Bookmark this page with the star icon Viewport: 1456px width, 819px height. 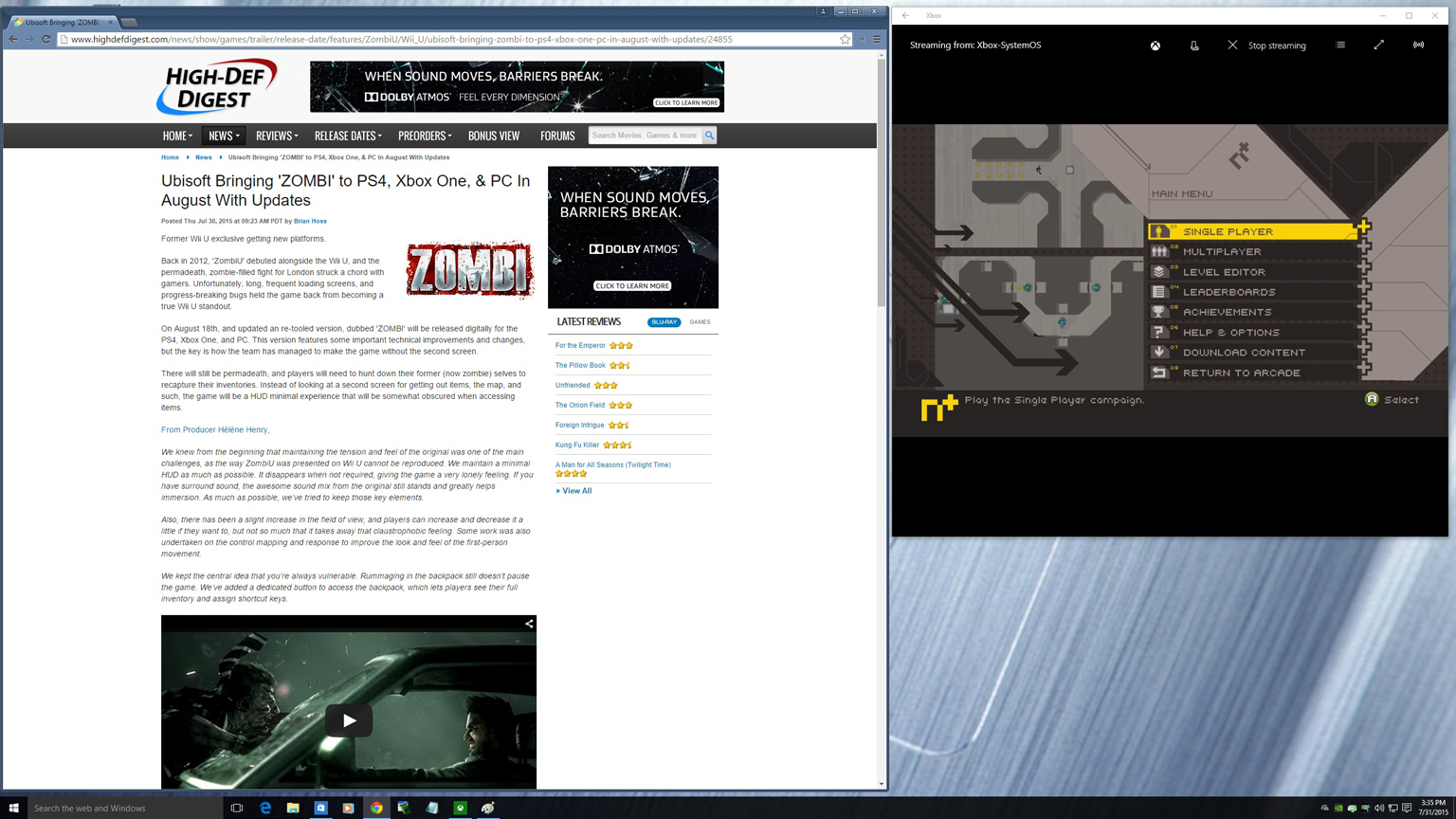pos(845,40)
